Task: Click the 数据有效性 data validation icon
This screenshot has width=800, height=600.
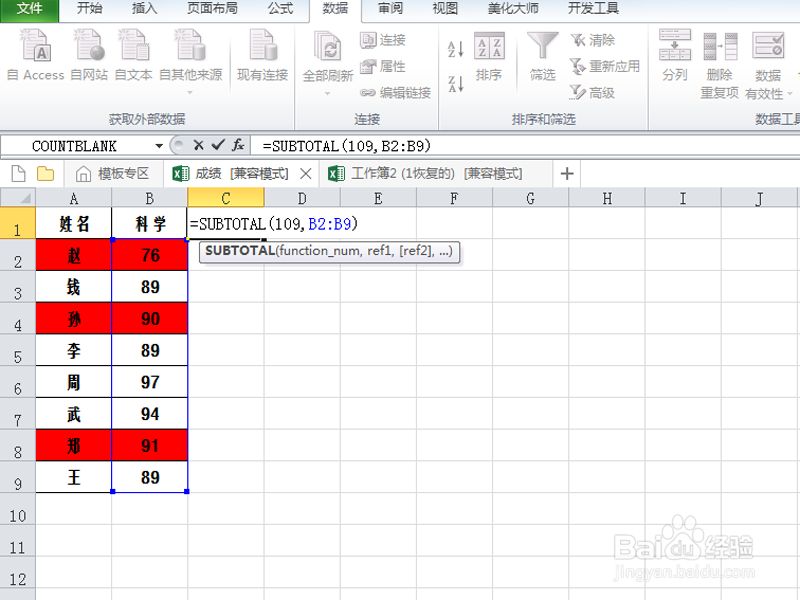Action: (x=768, y=46)
